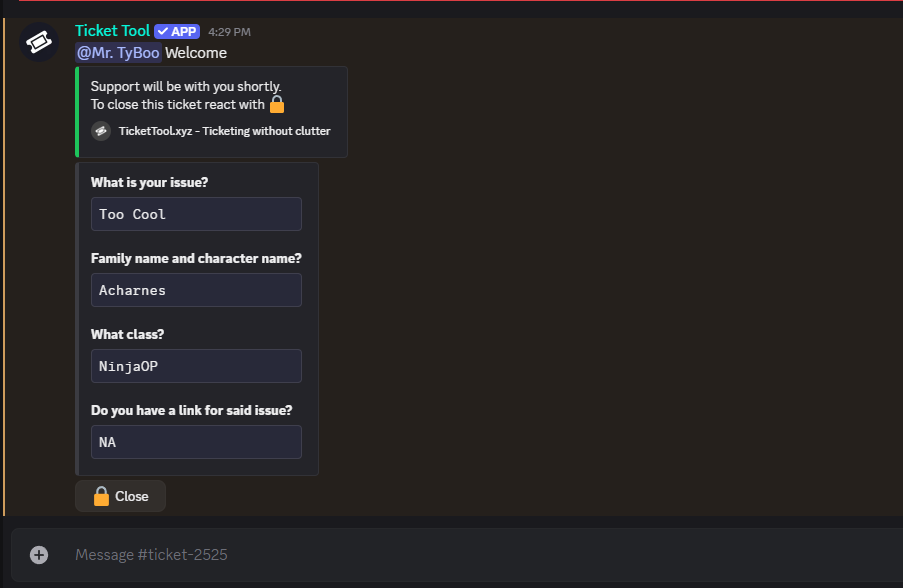Click the Ticket Tool bot avatar
The image size is (903, 588).
click(39, 42)
